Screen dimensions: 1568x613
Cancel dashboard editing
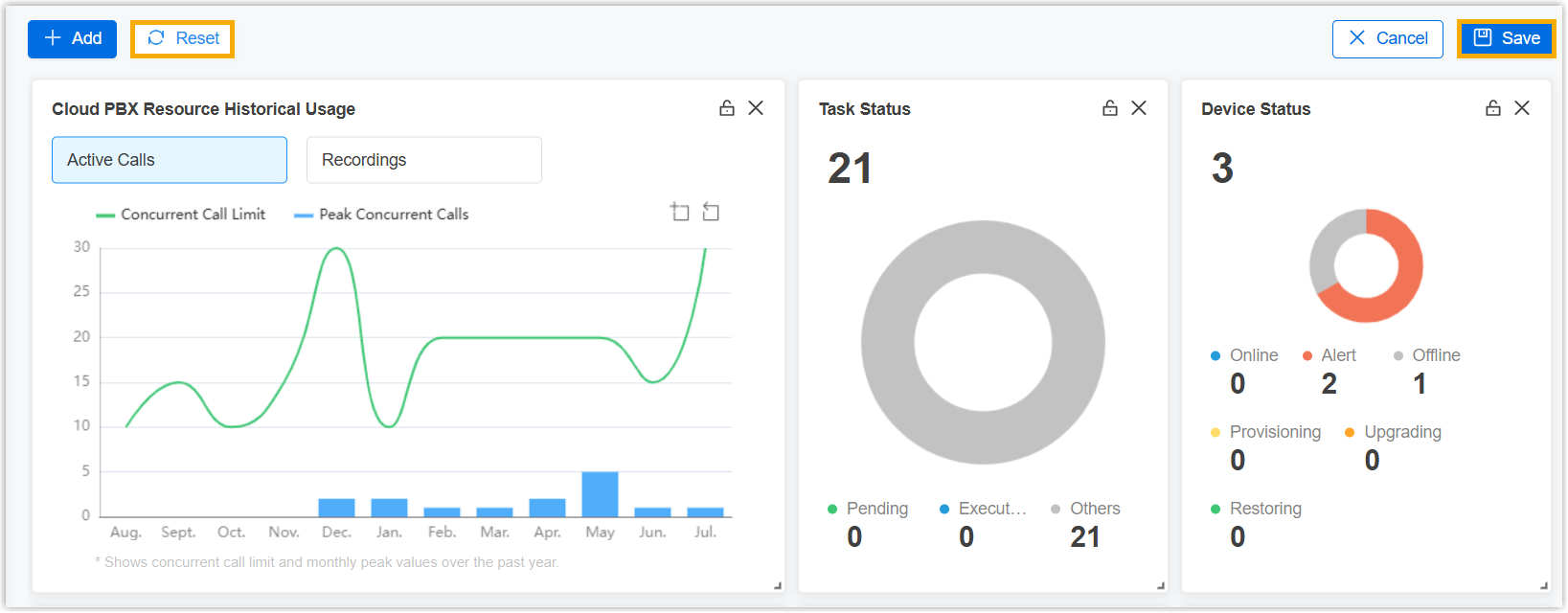tap(1387, 39)
